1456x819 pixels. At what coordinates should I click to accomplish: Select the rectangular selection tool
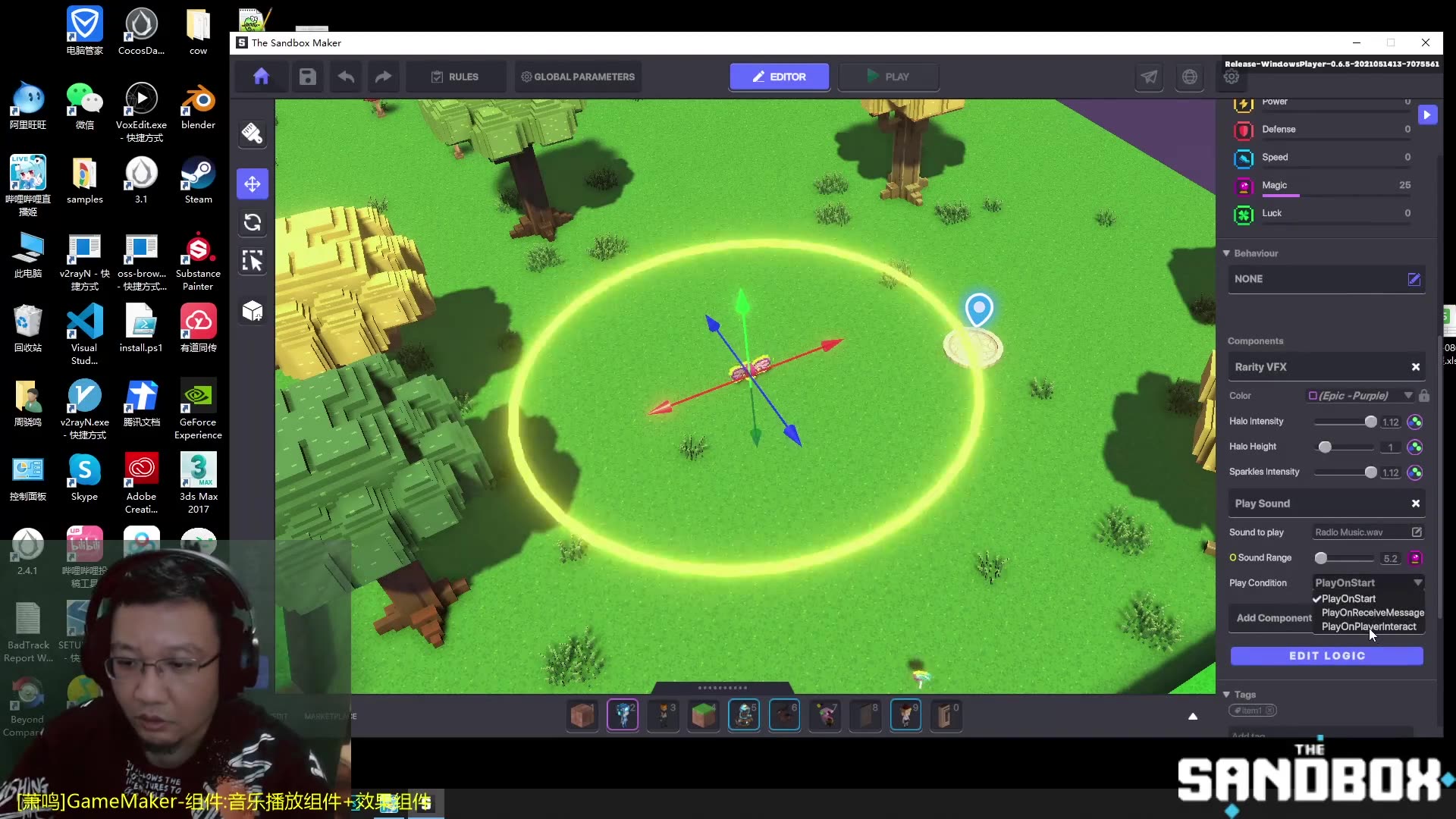pos(252,261)
